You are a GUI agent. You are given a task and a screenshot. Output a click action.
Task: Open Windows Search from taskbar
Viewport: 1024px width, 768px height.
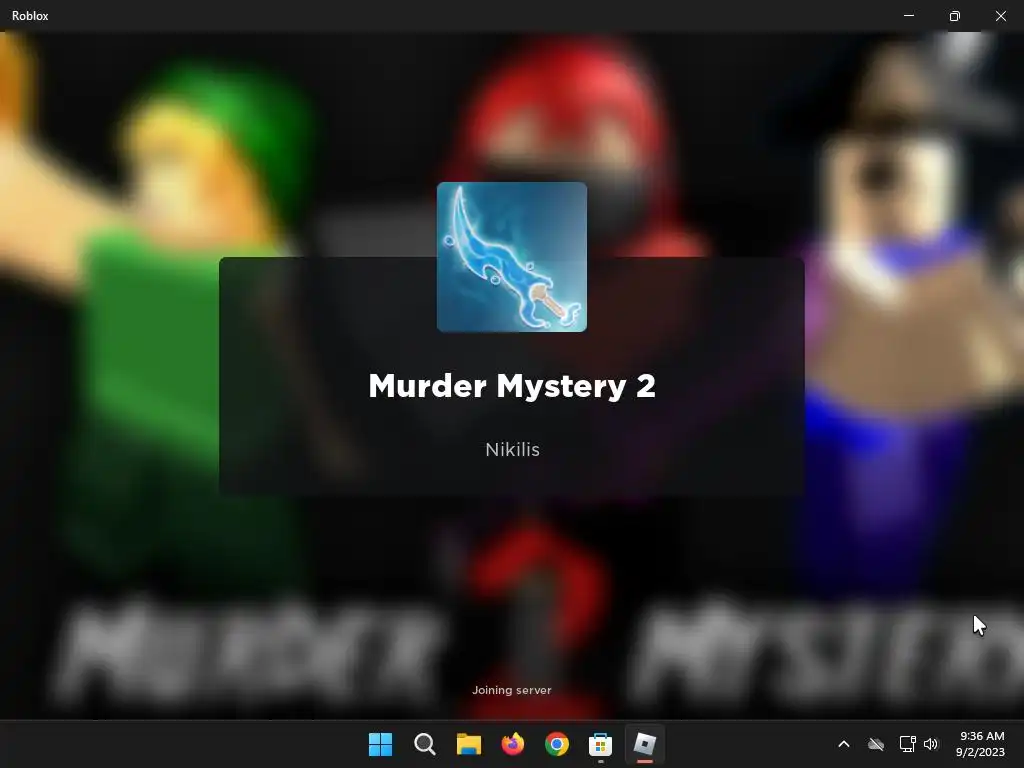[x=424, y=744]
